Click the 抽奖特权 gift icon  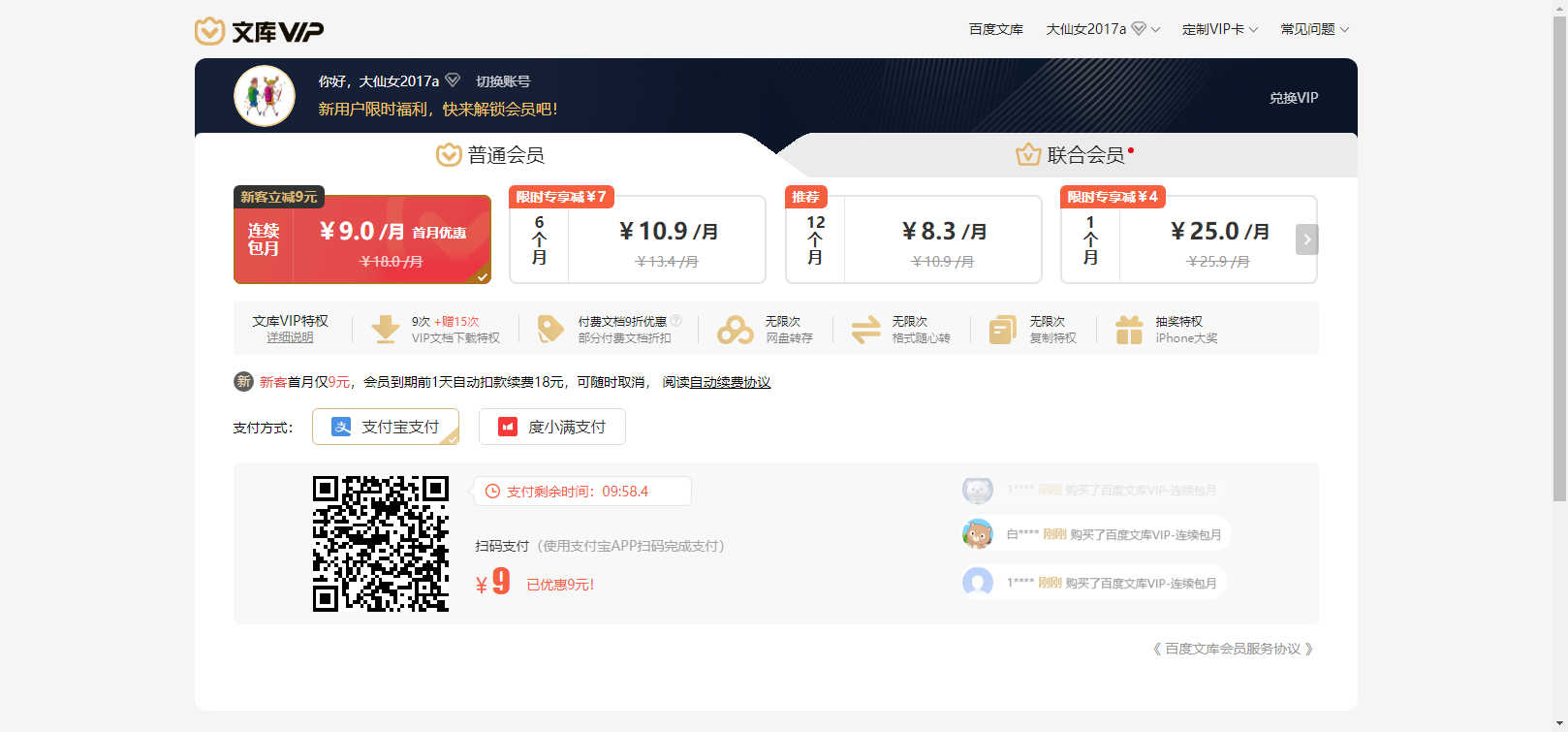coord(1129,330)
